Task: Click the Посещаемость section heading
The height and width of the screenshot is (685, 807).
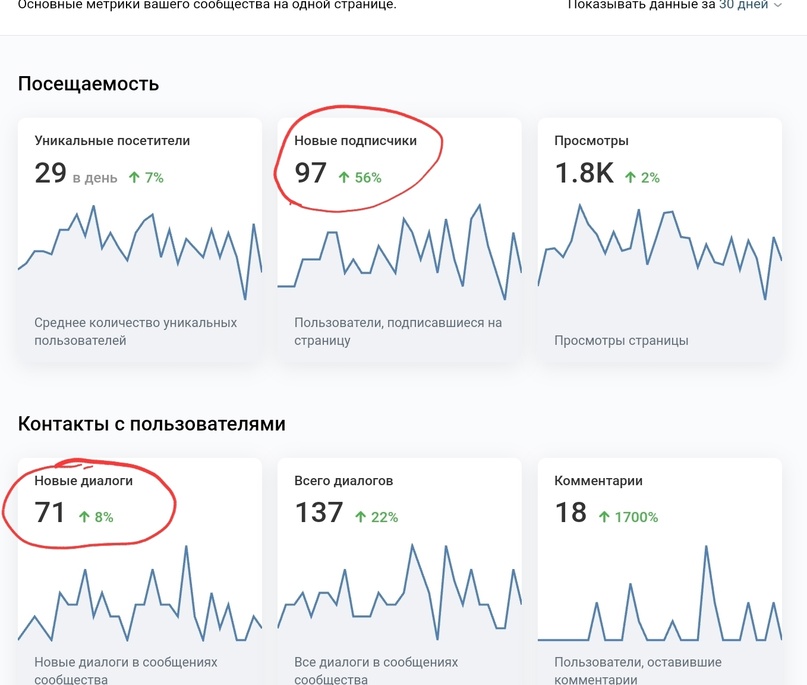Action: (88, 84)
